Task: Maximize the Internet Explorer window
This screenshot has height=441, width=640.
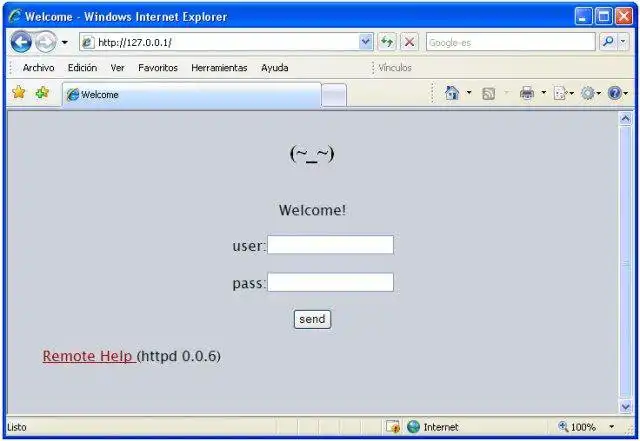Action: coord(604,17)
